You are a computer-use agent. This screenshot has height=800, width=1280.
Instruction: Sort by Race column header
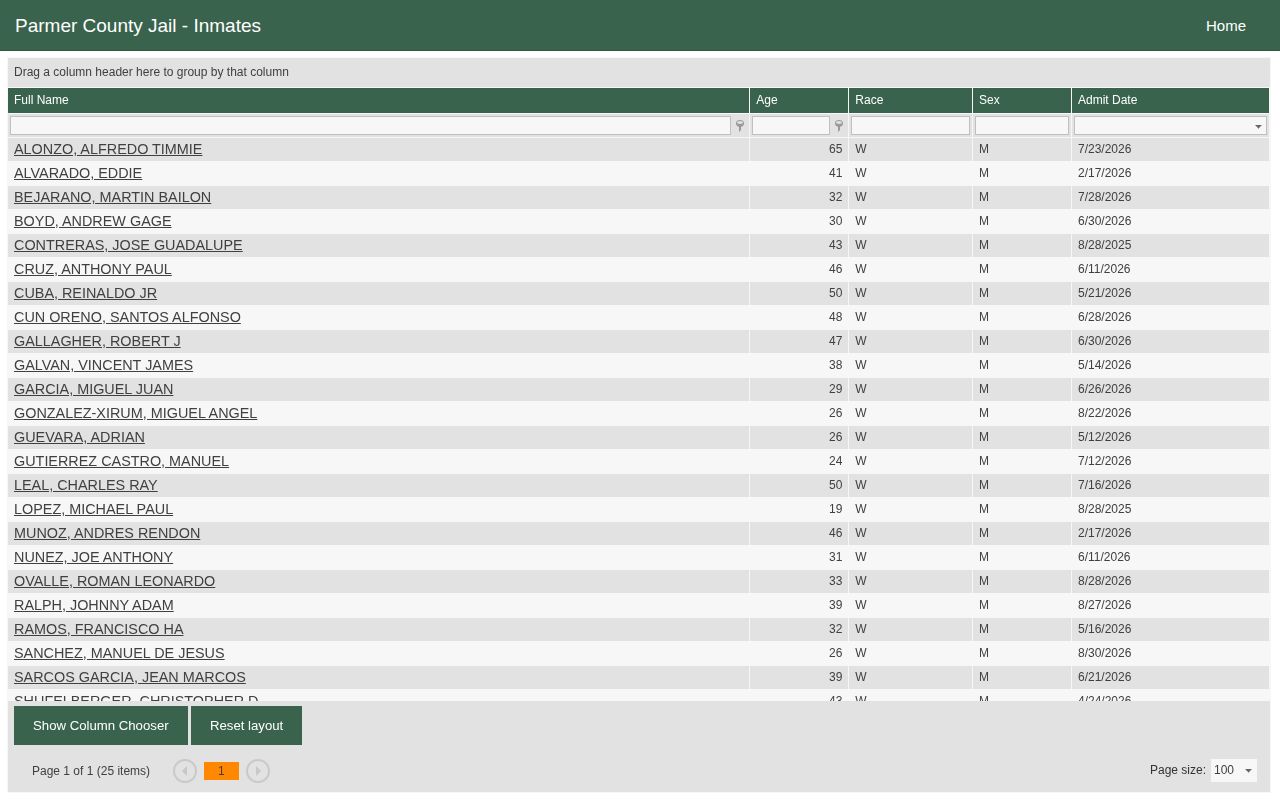coord(910,100)
